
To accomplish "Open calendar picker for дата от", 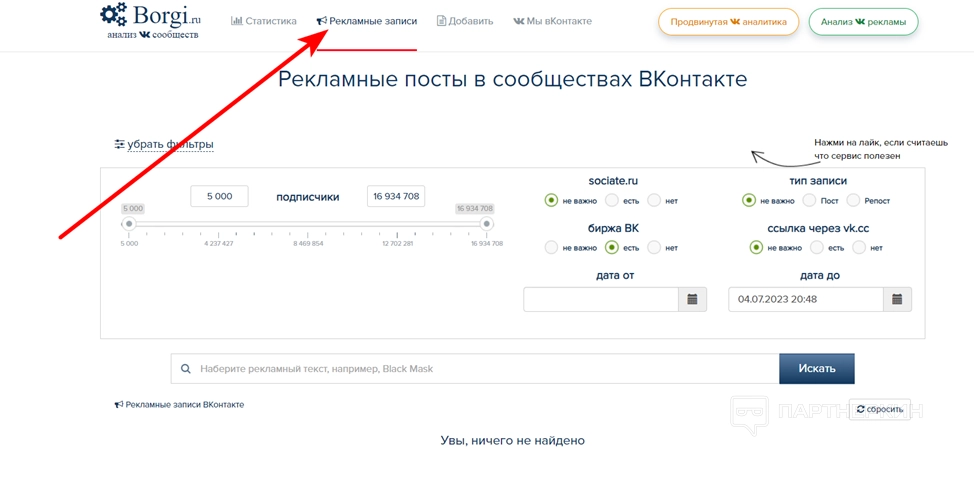I will [x=693, y=299].
